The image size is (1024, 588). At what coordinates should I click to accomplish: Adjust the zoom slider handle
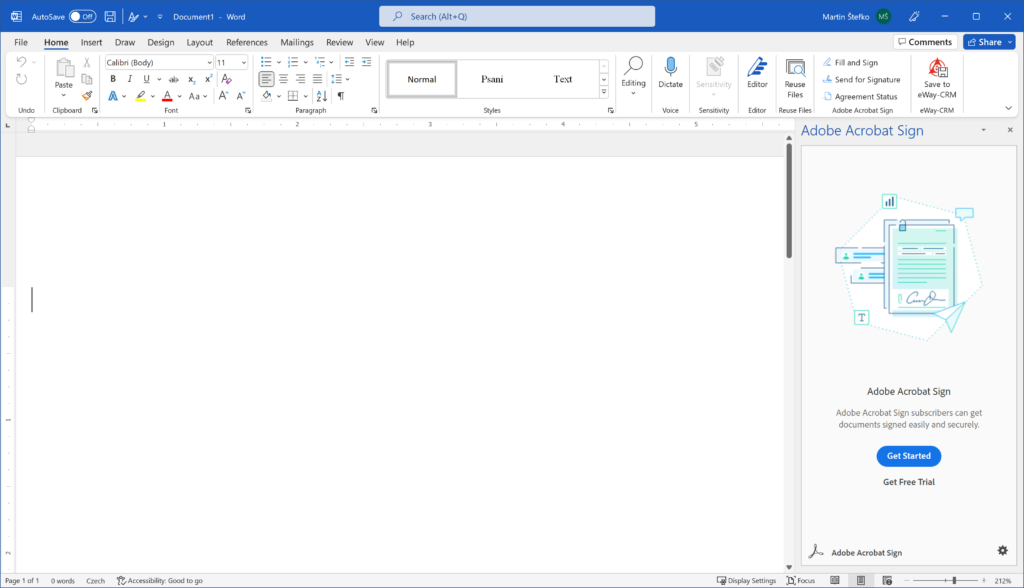[954, 580]
